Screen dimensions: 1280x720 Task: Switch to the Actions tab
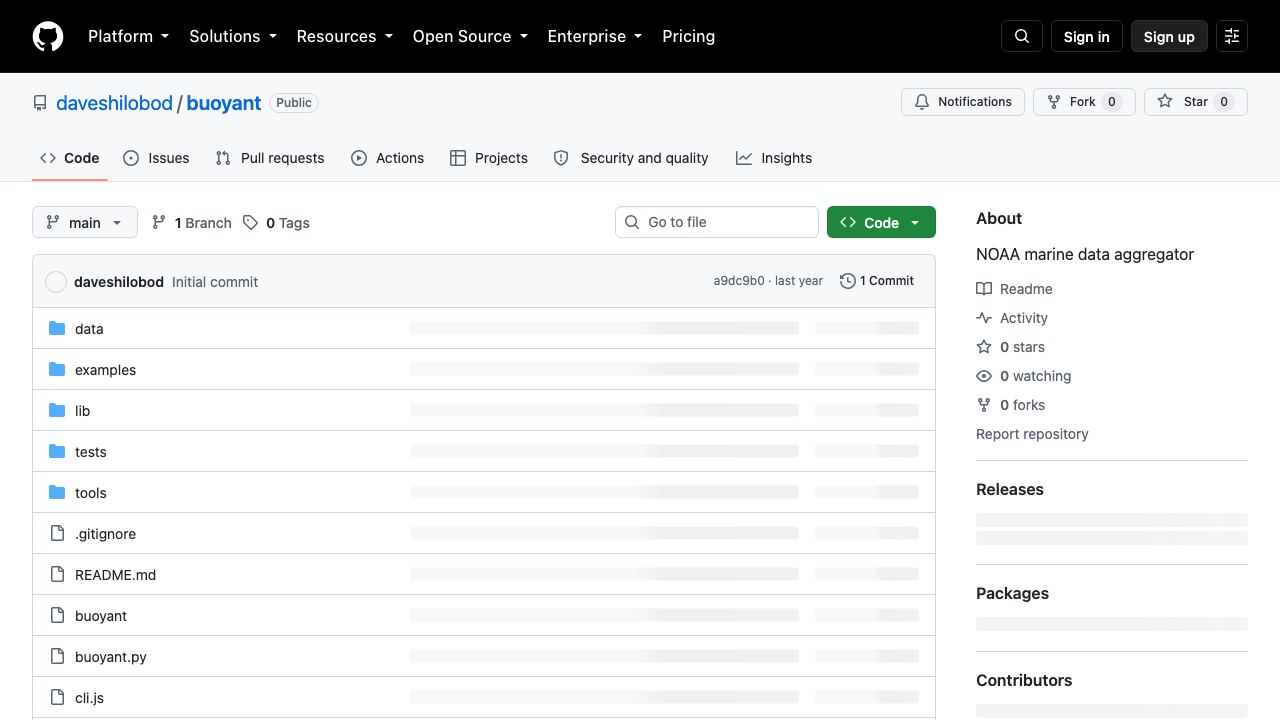tap(388, 158)
